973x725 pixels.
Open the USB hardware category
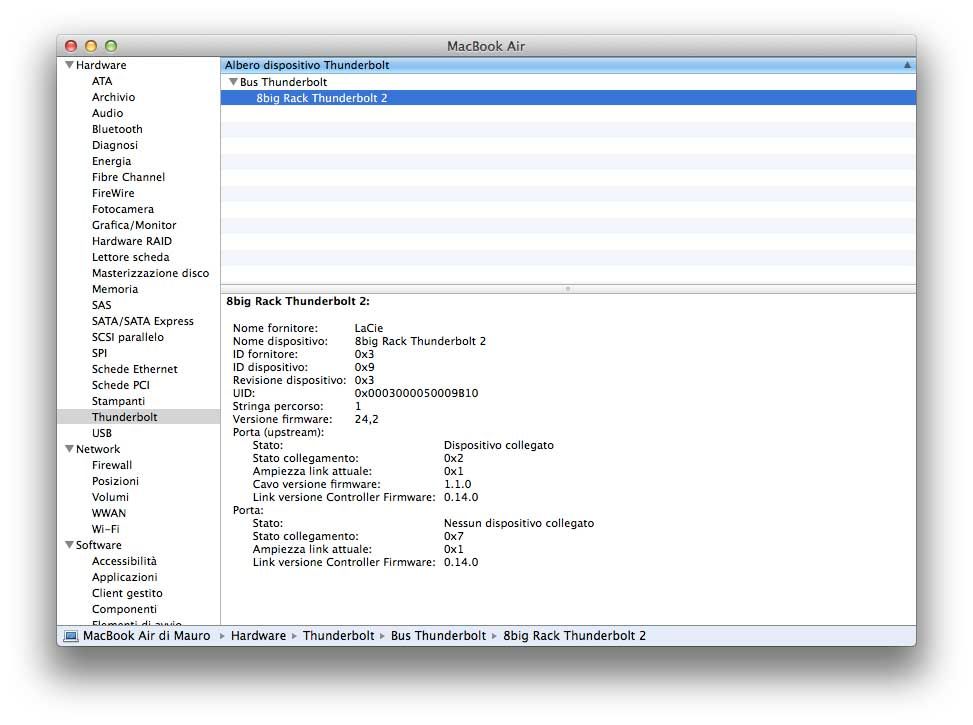pyautogui.click(x=102, y=433)
